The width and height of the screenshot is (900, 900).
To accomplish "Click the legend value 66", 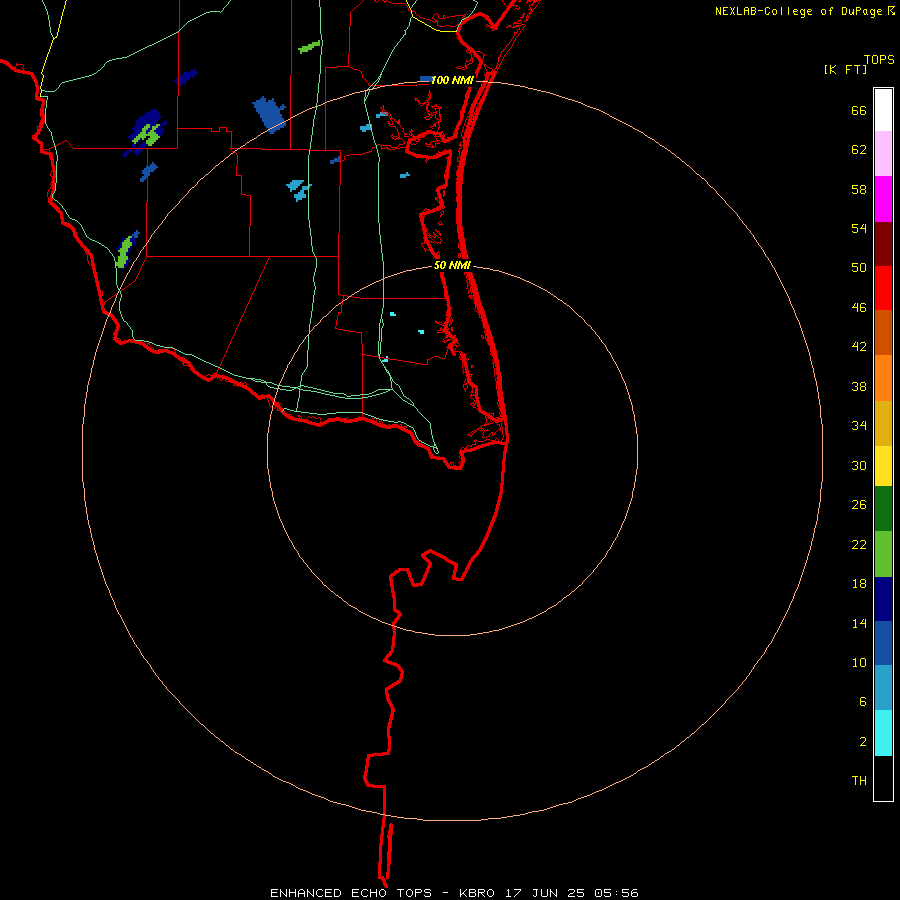I will click(859, 110).
